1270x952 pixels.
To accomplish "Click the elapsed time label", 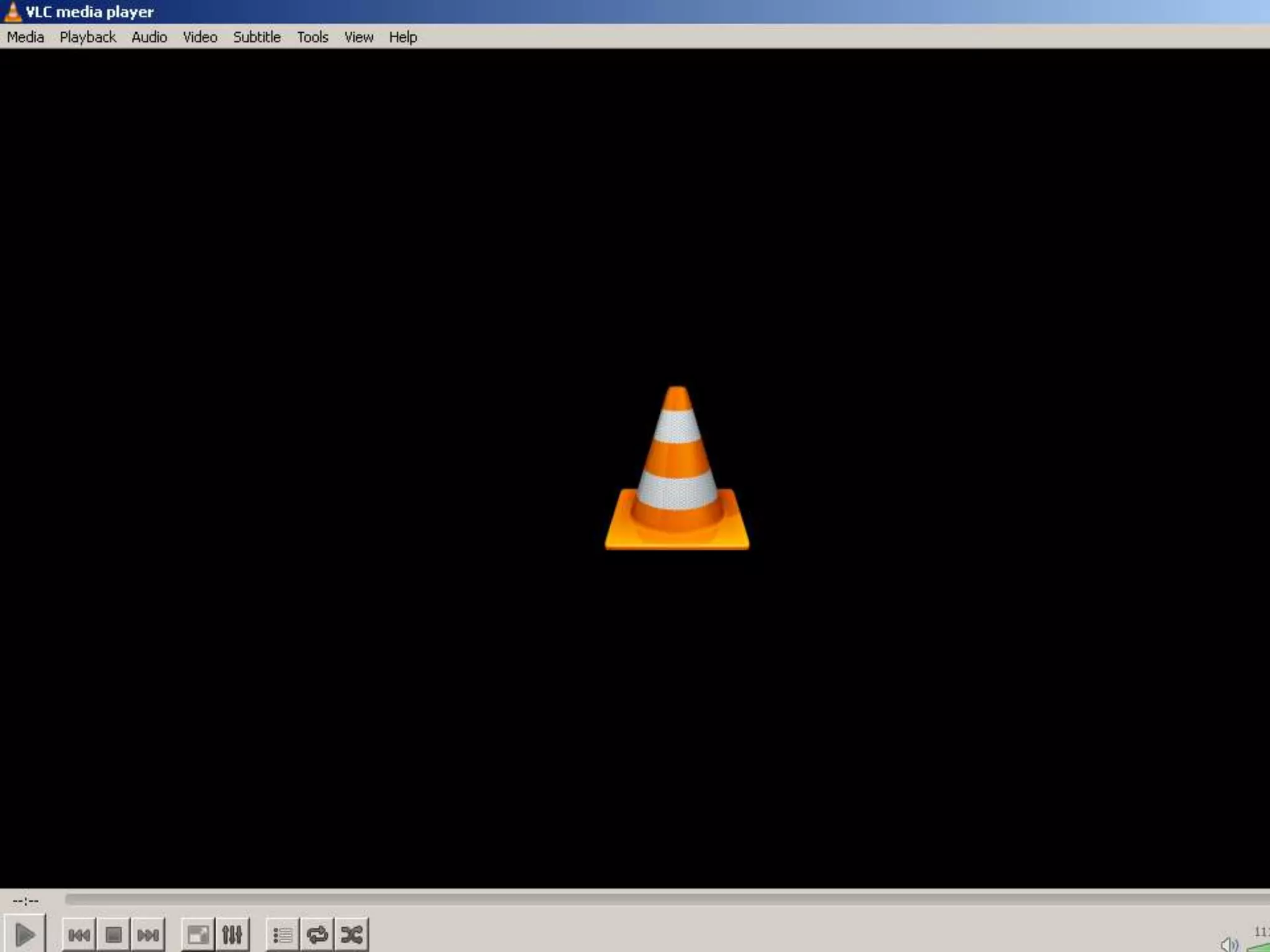I will tap(26, 900).
